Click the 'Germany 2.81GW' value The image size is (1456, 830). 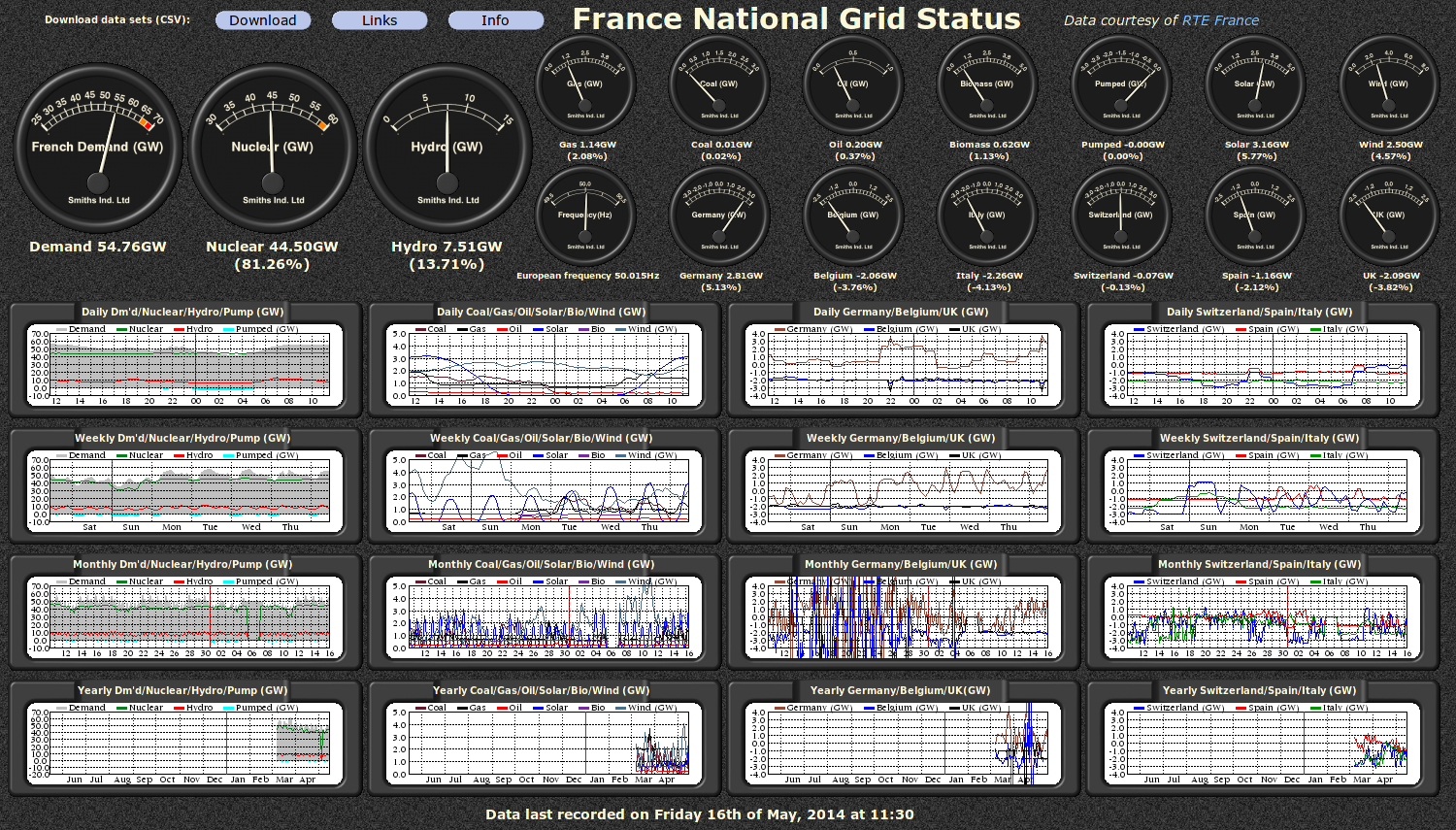[721, 276]
